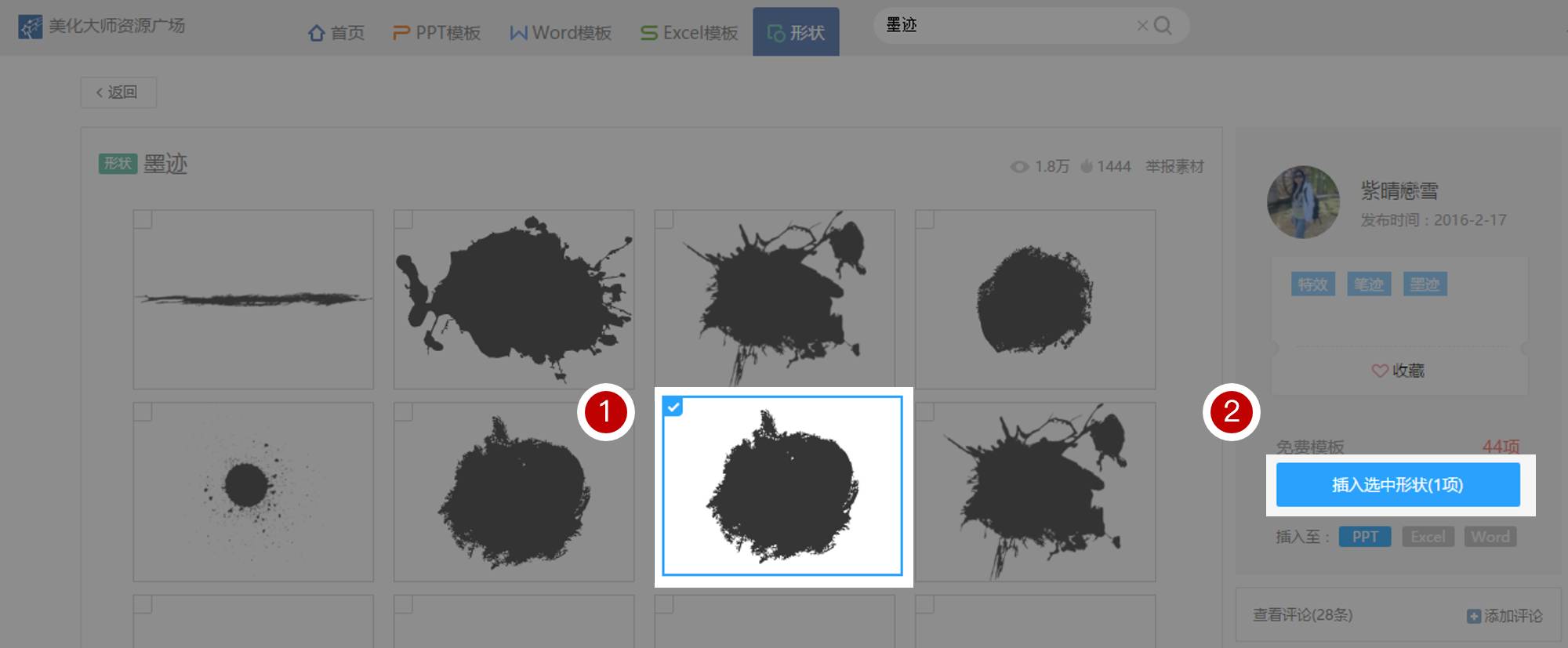Select Word as insert target

[x=1490, y=537]
